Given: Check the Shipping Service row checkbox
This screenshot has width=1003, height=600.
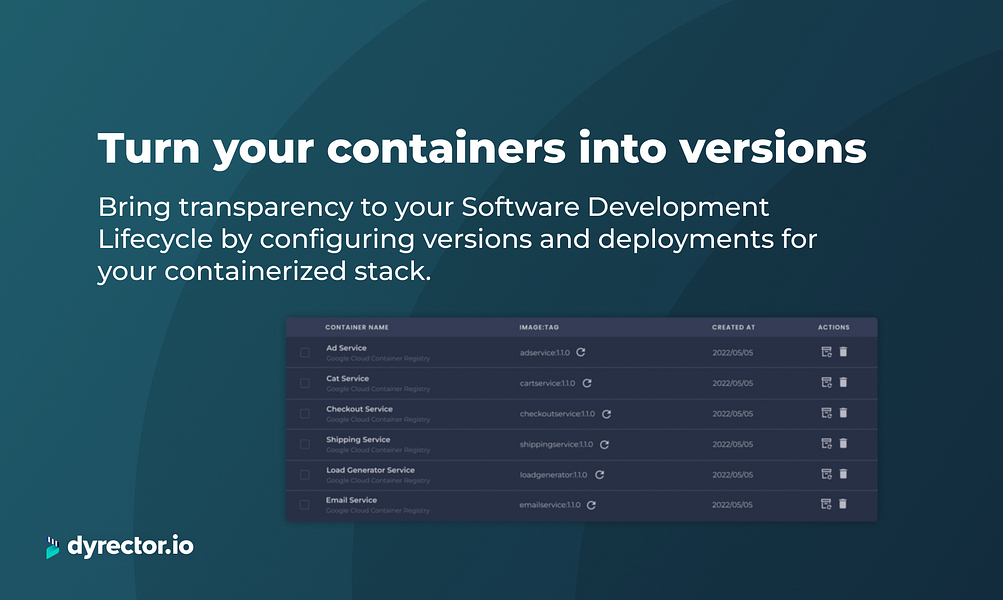Looking at the screenshot, I should 304,445.
